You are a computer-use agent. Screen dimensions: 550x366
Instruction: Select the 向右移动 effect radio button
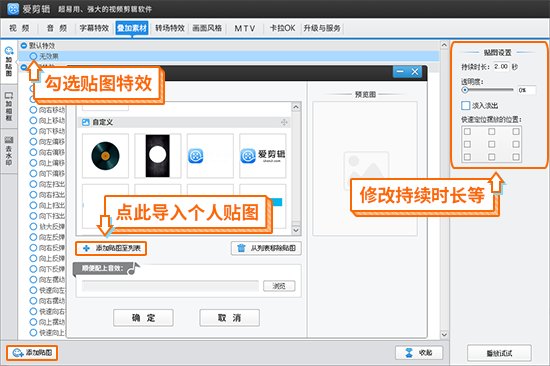pyautogui.click(x=33, y=110)
